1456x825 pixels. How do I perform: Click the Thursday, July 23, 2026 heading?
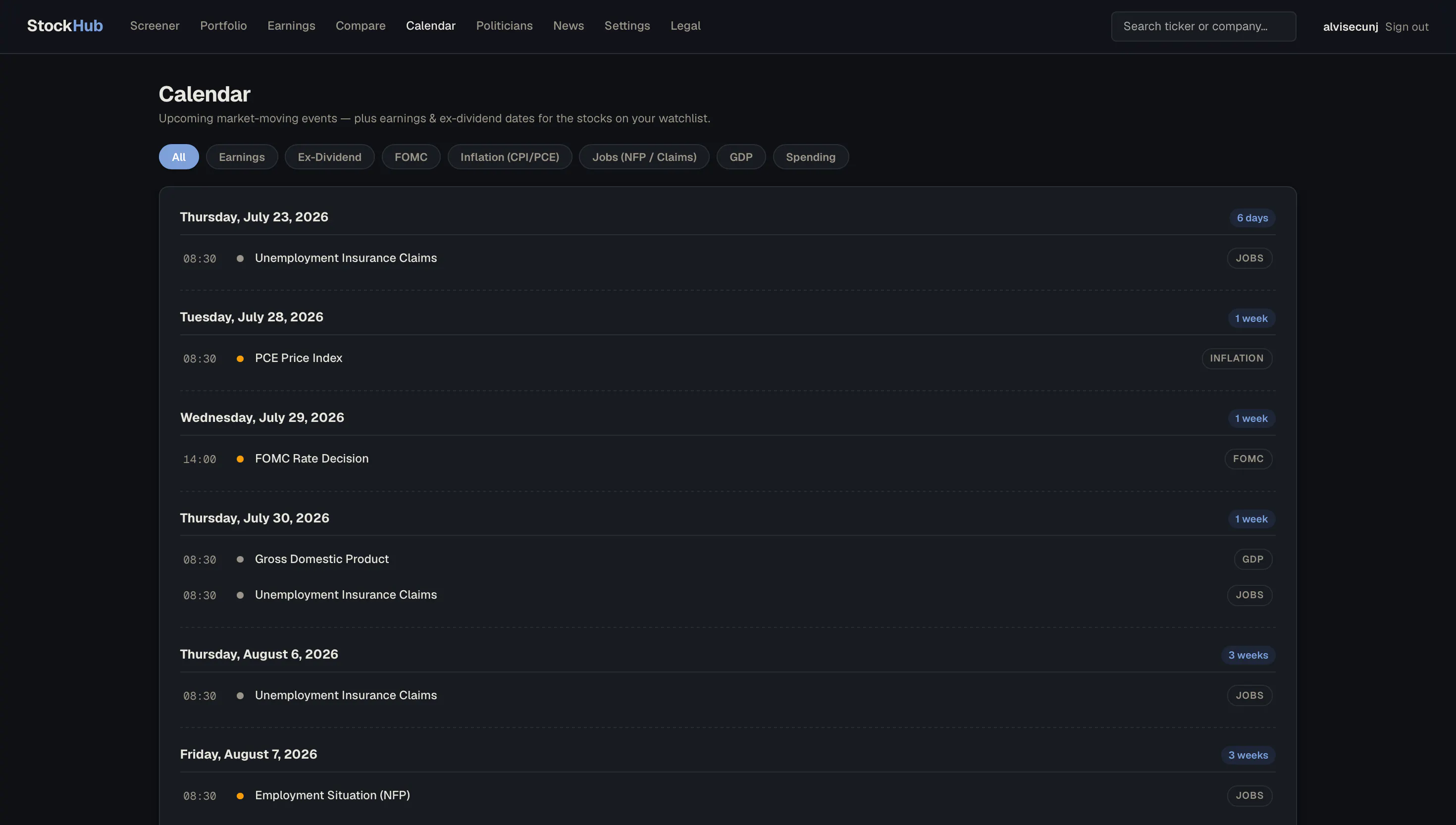(254, 217)
